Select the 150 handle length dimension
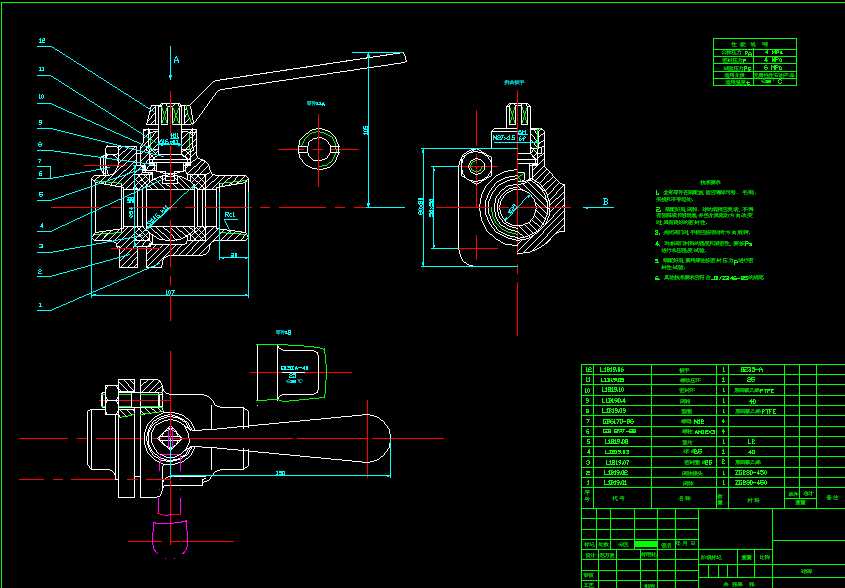 [x=280, y=473]
